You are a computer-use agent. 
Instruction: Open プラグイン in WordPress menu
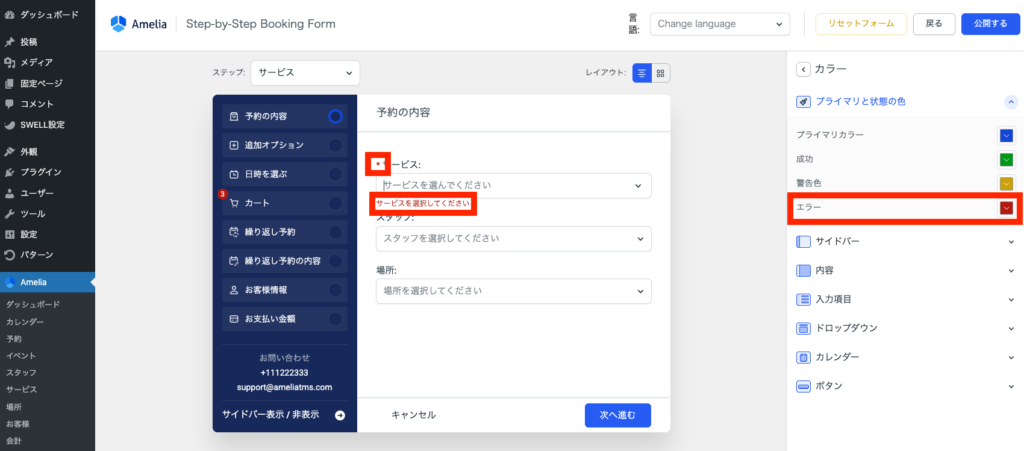click(41, 172)
